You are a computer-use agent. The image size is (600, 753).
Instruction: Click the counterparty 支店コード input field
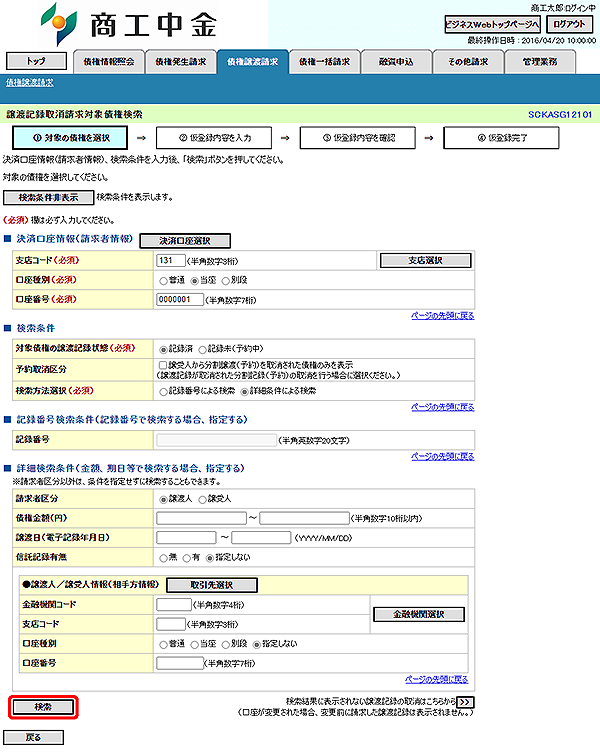(x=171, y=624)
